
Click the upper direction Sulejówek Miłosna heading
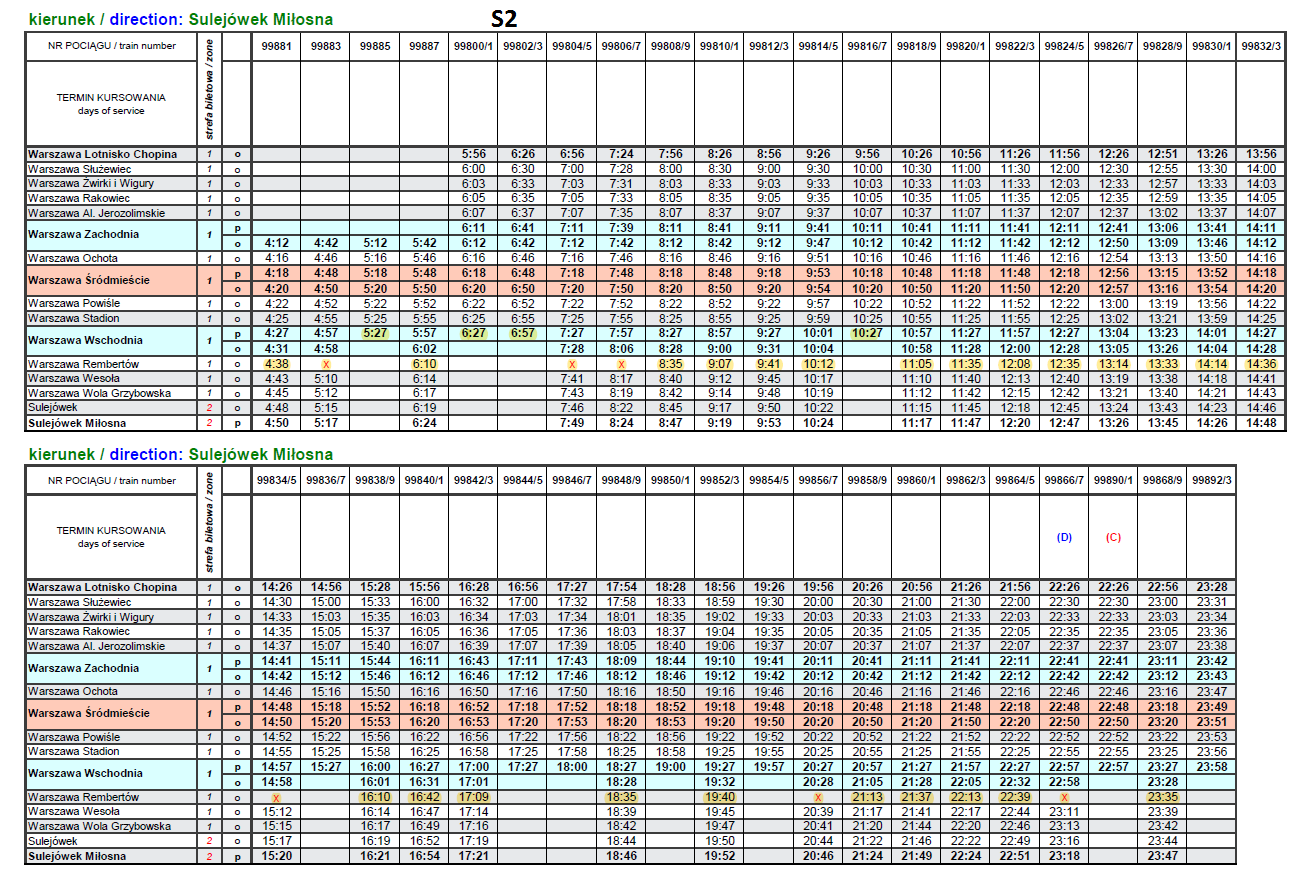[181, 19]
